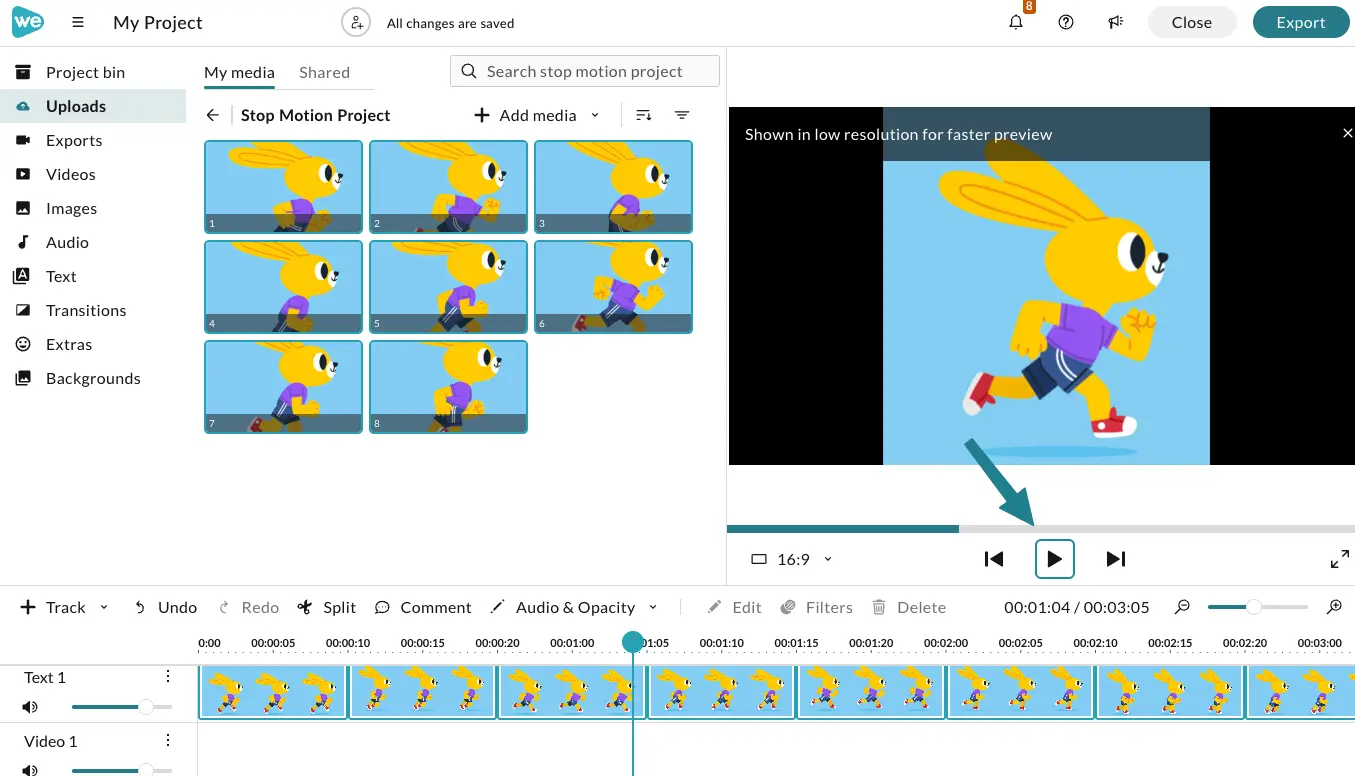
Task: Click the Video 1 volume slider
Action: tap(122, 769)
